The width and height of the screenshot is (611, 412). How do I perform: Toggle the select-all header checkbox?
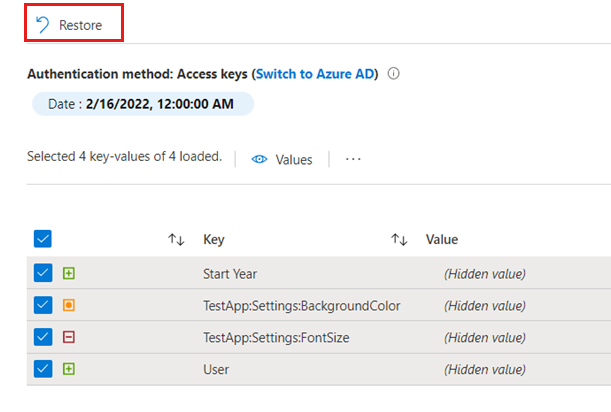(42, 239)
